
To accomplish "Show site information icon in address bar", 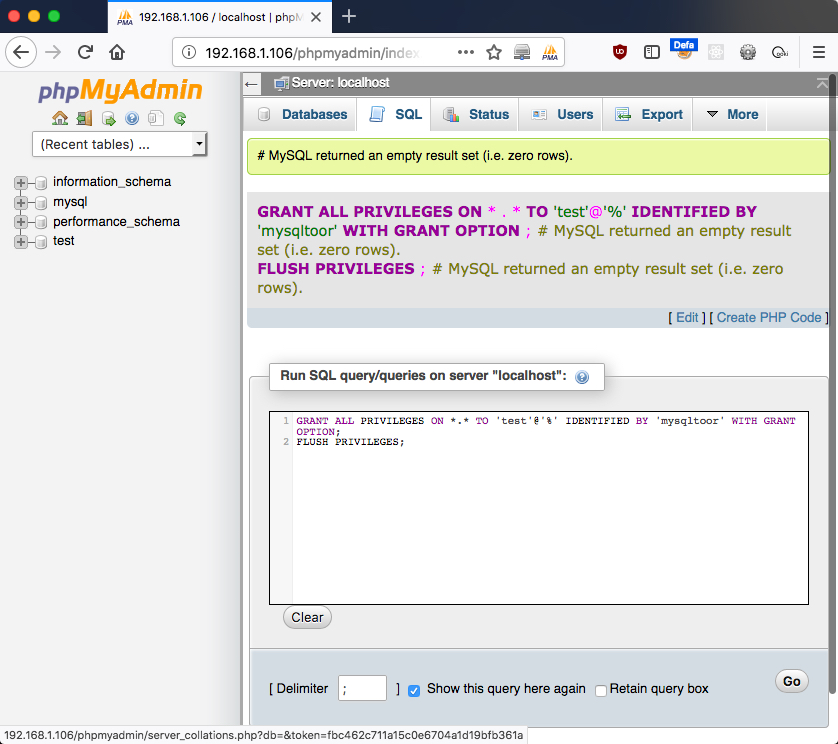I will [189, 52].
